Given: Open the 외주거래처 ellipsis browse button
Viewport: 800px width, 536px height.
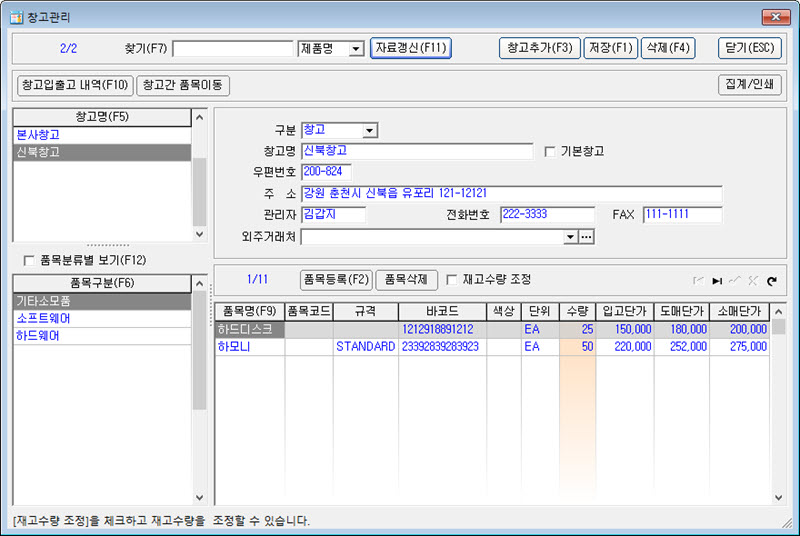Looking at the screenshot, I should [x=587, y=237].
